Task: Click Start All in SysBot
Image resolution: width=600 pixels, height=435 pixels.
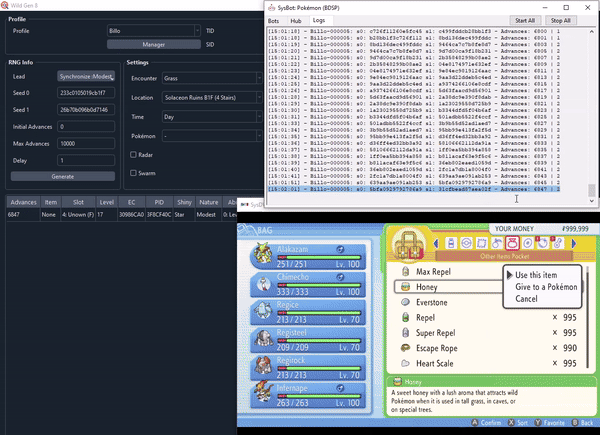Action: click(x=525, y=20)
